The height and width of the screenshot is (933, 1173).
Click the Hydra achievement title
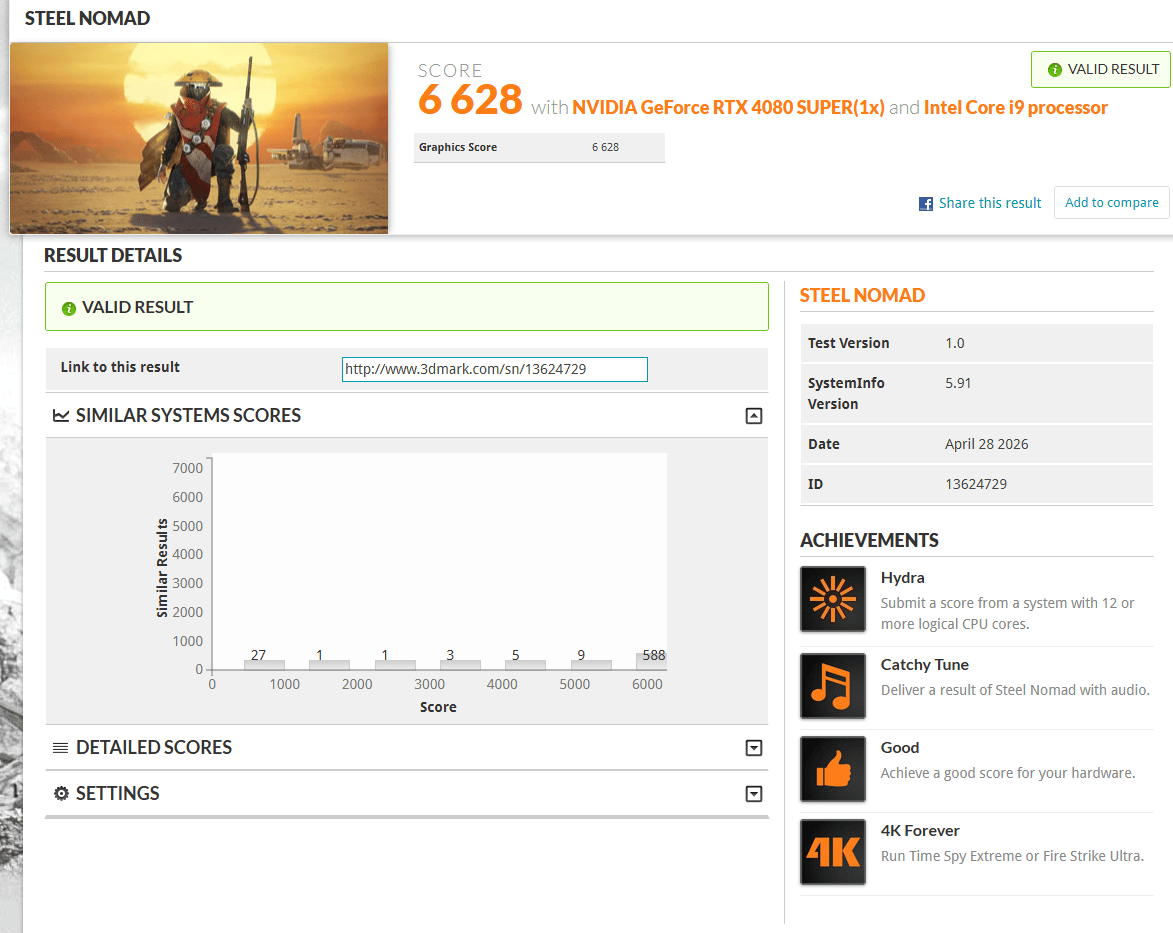[902, 578]
